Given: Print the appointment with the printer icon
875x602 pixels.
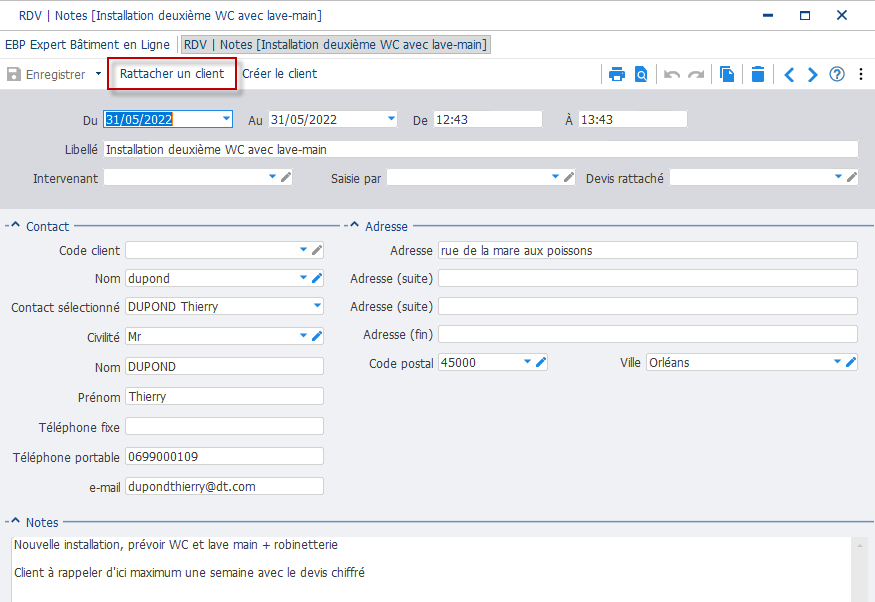Looking at the screenshot, I should 617,74.
